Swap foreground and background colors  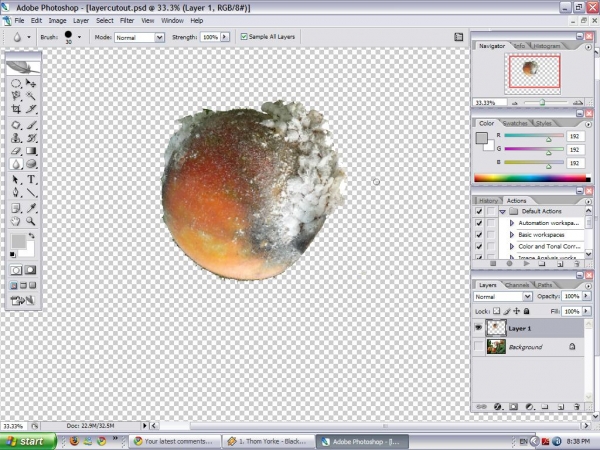point(32,236)
